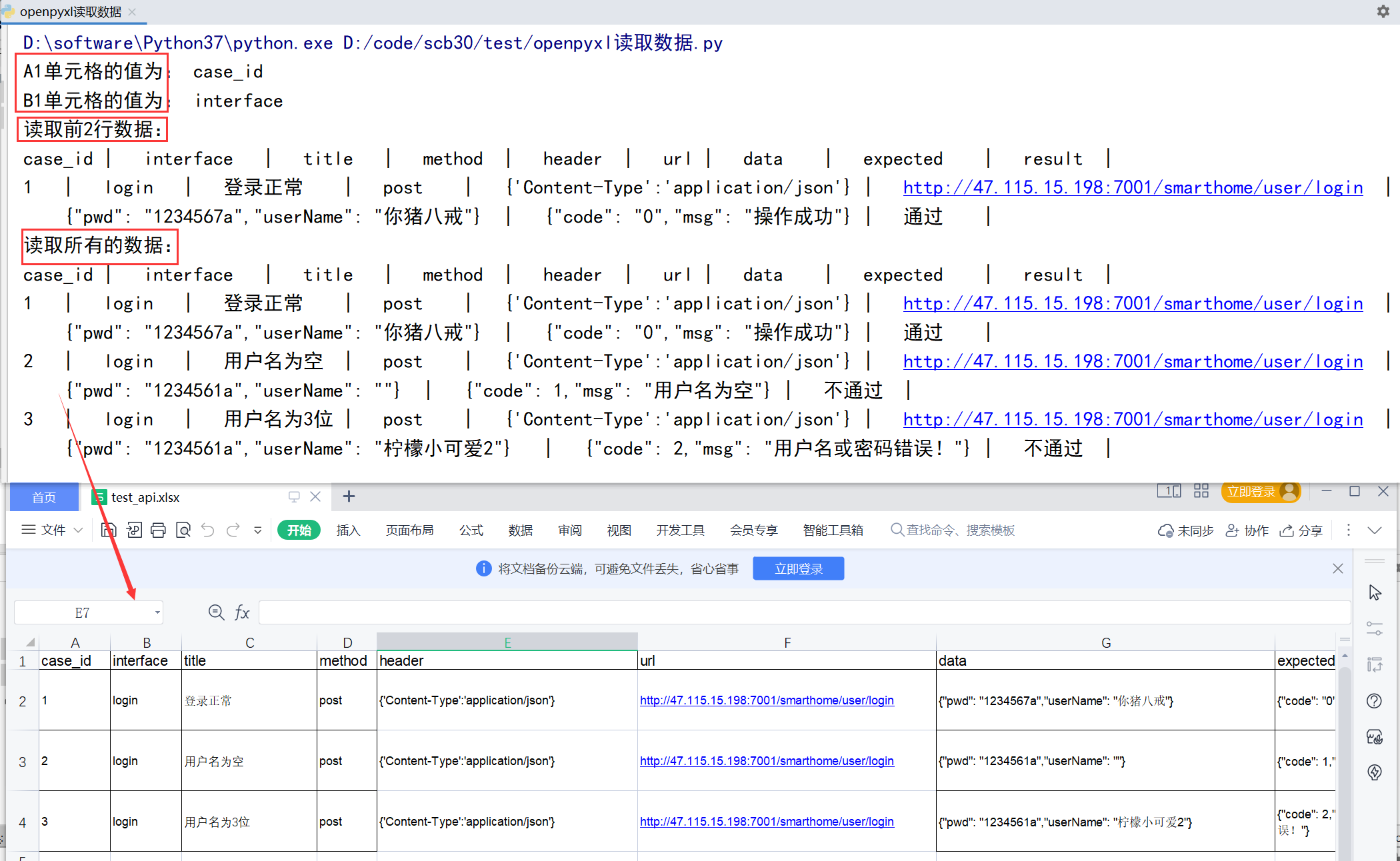
Task: Expand the quick access toolbar customize arrow
Action: pyautogui.click(x=258, y=530)
